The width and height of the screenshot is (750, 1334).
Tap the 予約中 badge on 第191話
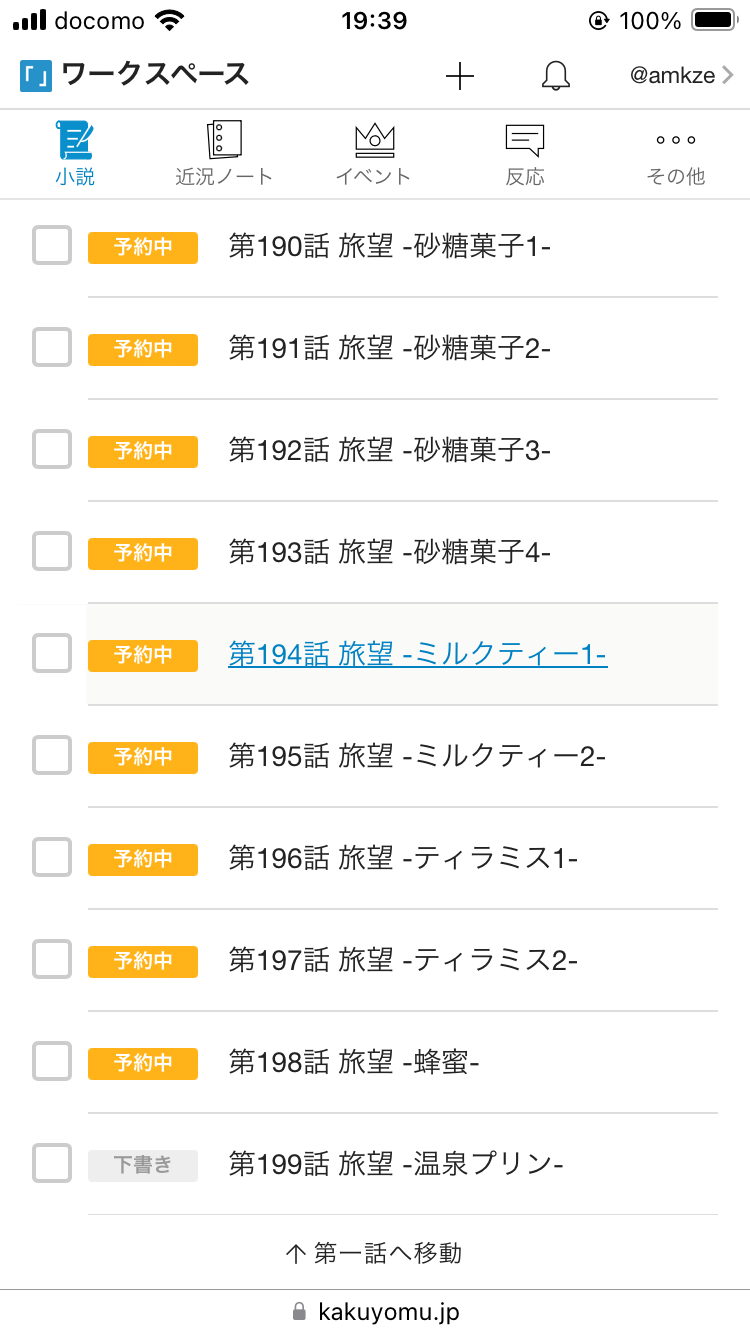coord(143,349)
